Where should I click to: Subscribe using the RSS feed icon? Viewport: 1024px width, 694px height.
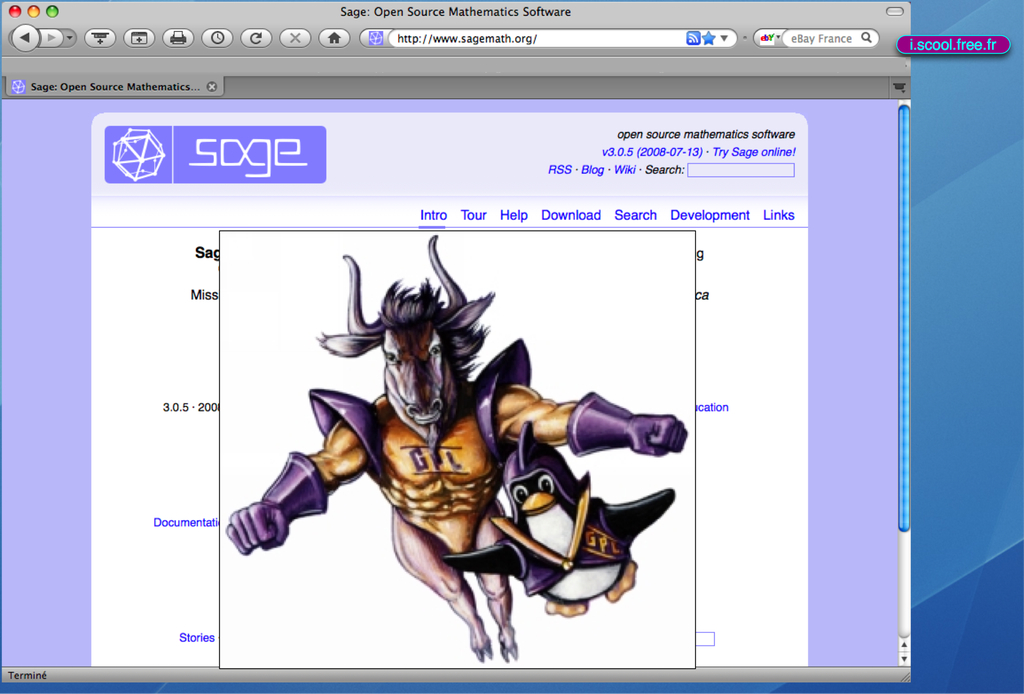click(x=693, y=39)
